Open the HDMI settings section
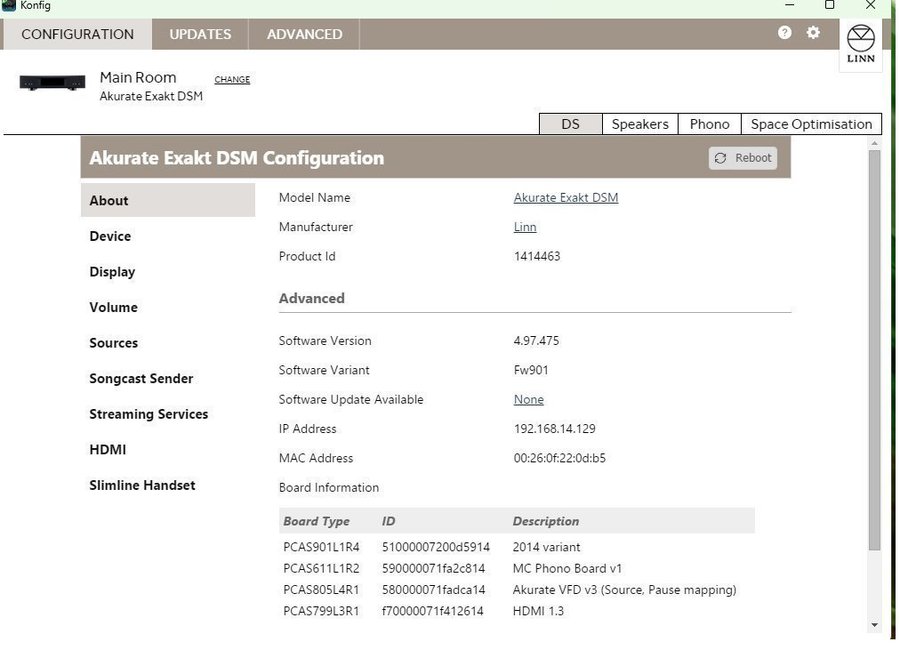 108,450
